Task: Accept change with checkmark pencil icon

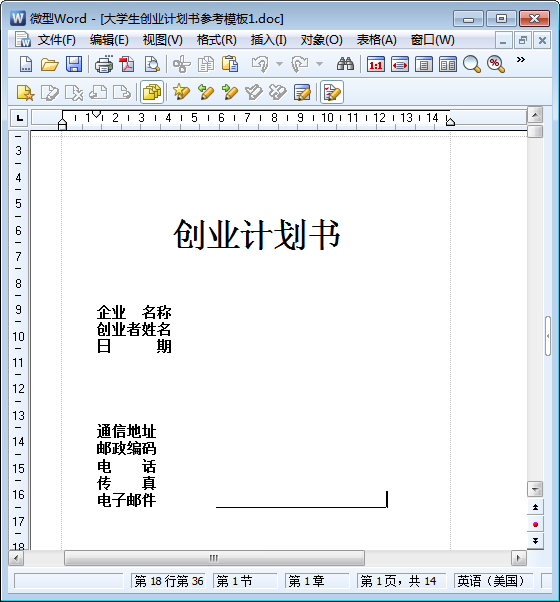Action: click(x=254, y=93)
